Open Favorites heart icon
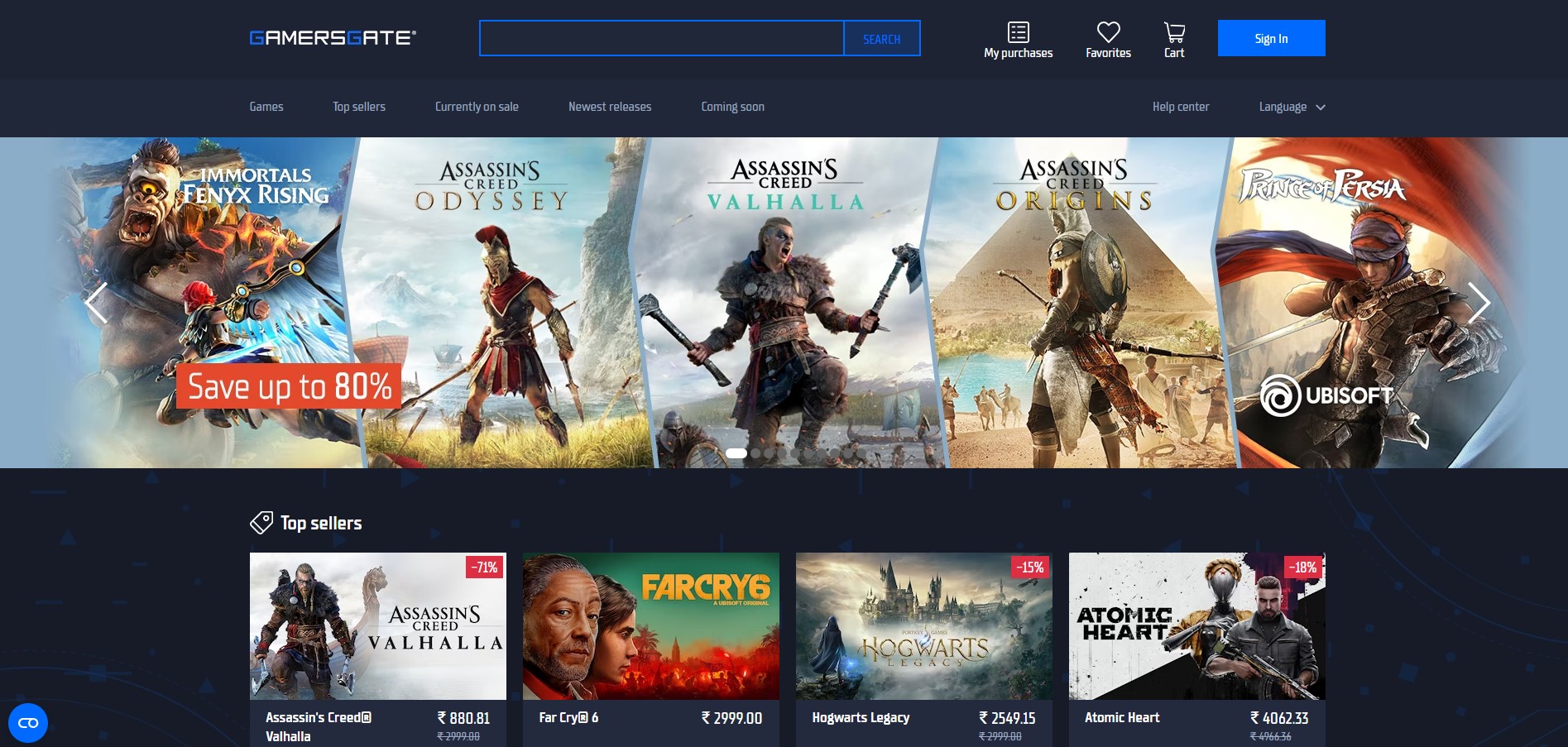Image resolution: width=1568 pixels, height=747 pixels. point(1108,32)
